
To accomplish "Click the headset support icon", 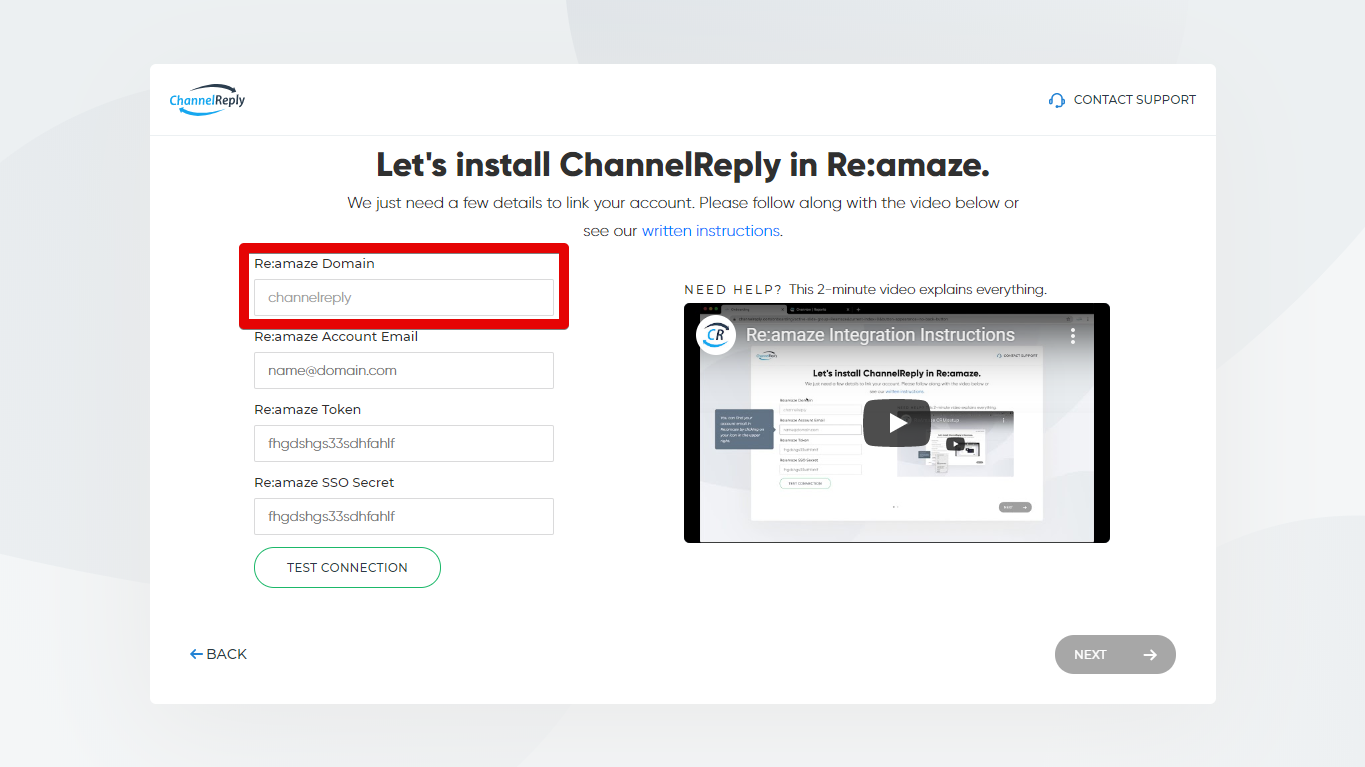I will tap(1057, 100).
